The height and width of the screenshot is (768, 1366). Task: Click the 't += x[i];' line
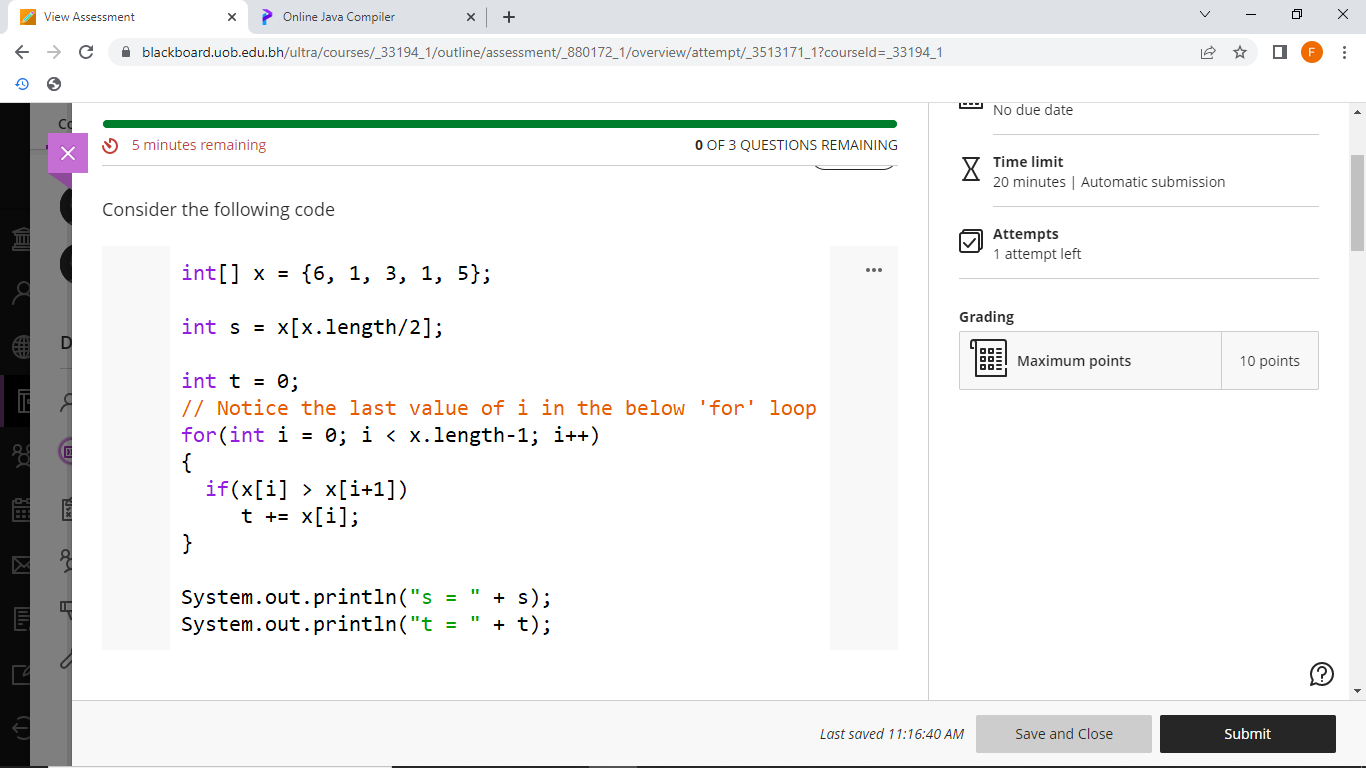click(x=300, y=516)
